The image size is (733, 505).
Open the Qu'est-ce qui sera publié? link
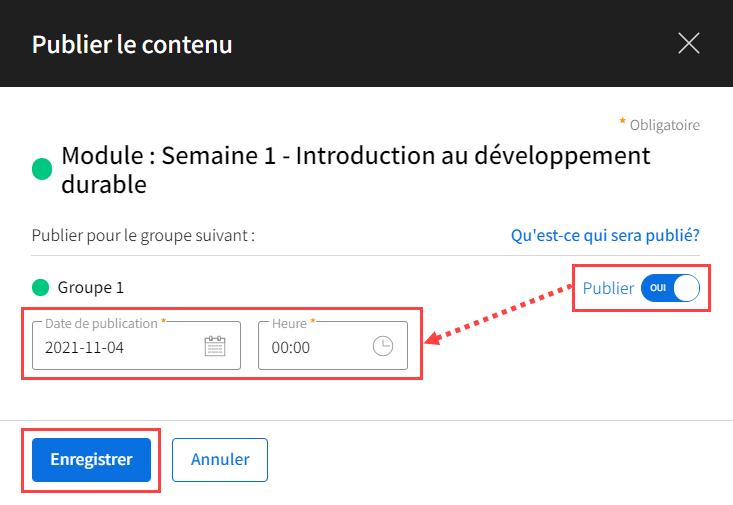click(x=605, y=235)
